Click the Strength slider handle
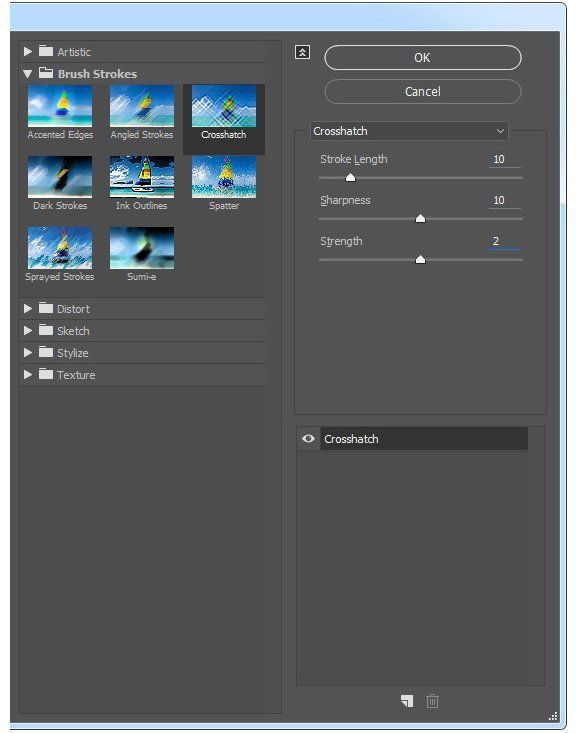The image size is (576, 733). click(x=420, y=259)
